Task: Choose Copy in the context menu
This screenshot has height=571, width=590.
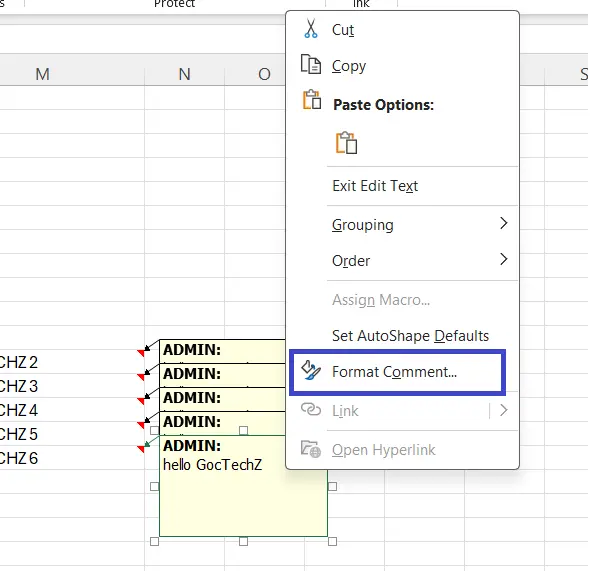Action: click(x=403, y=66)
